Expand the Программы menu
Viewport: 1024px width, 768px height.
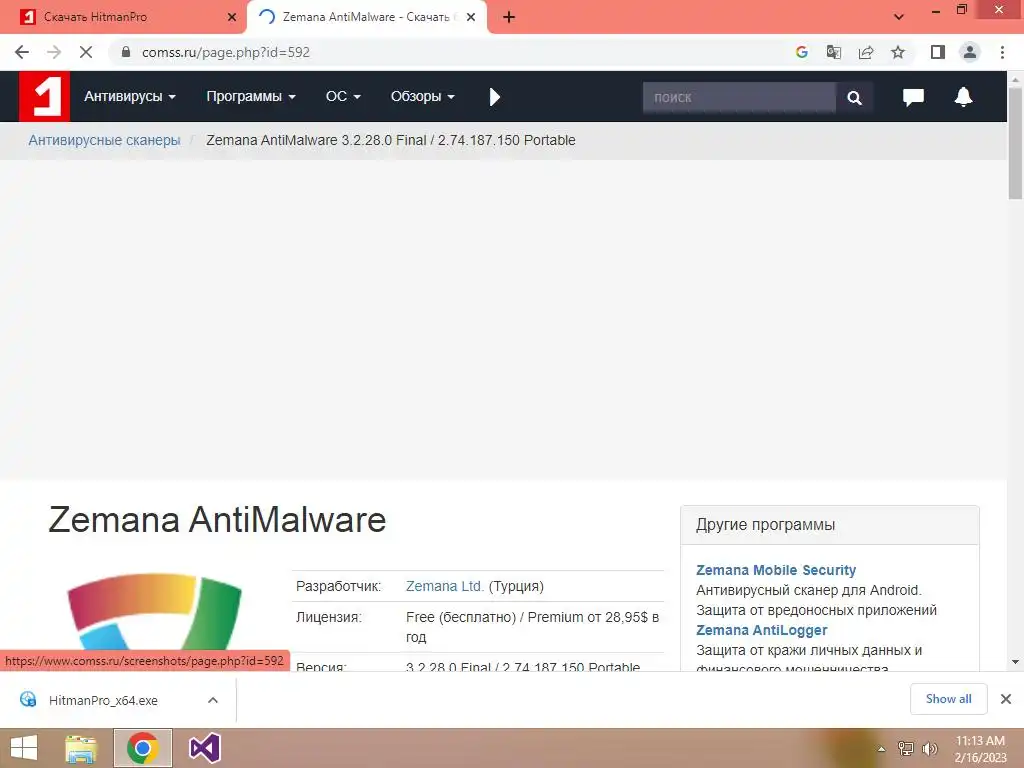[251, 97]
